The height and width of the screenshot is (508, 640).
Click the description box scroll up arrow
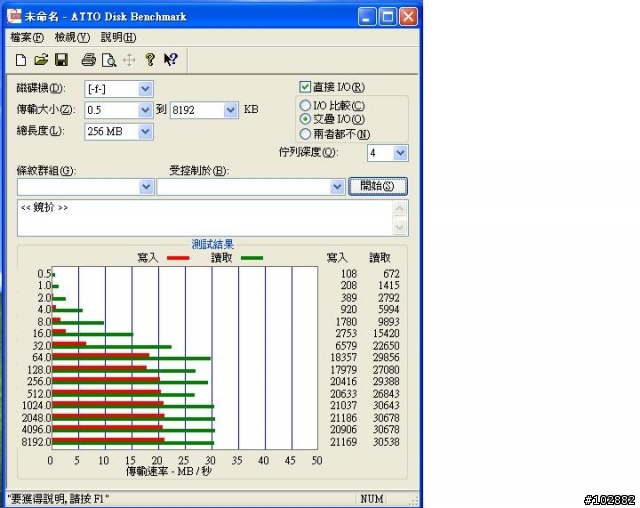click(400, 209)
